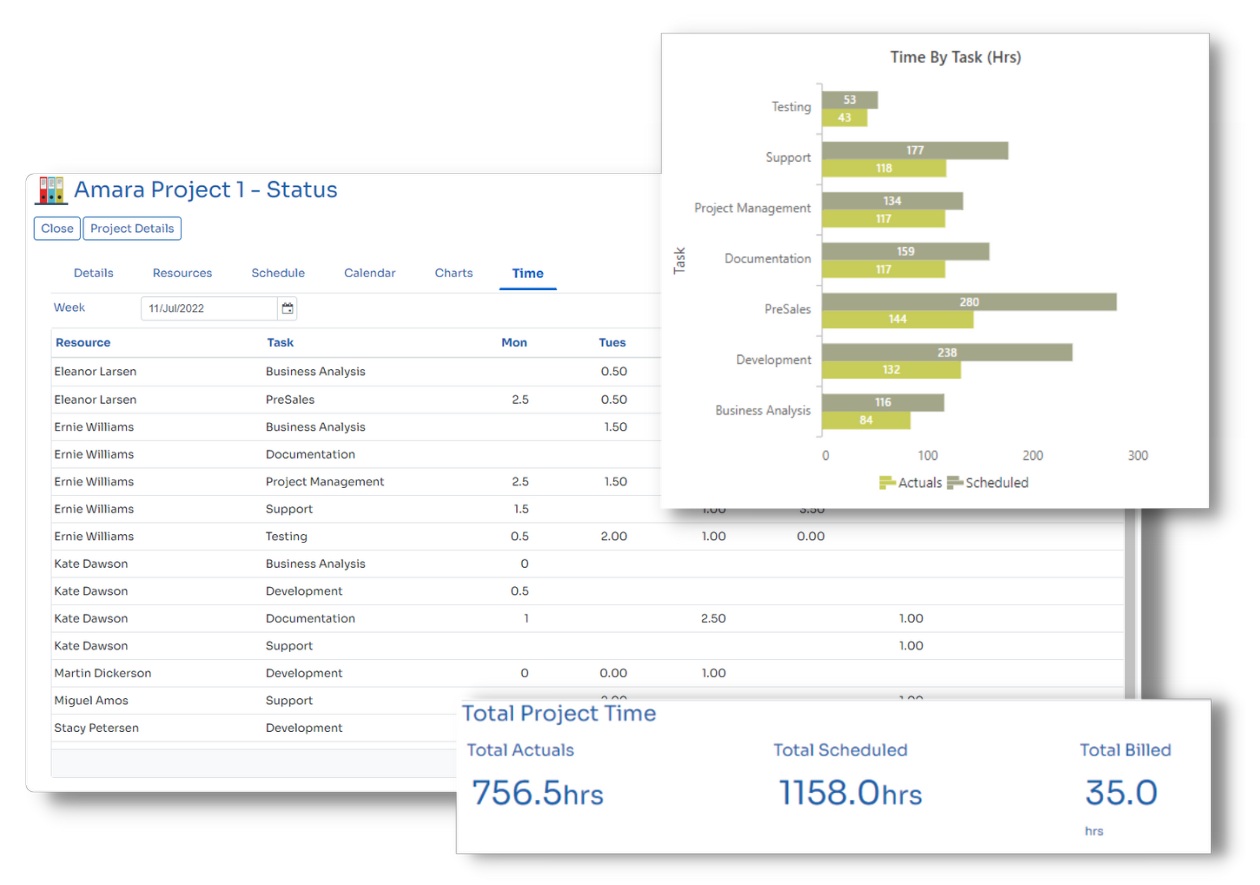Click the Close button
This screenshot has height=885, width=1260.
[57, 228]
